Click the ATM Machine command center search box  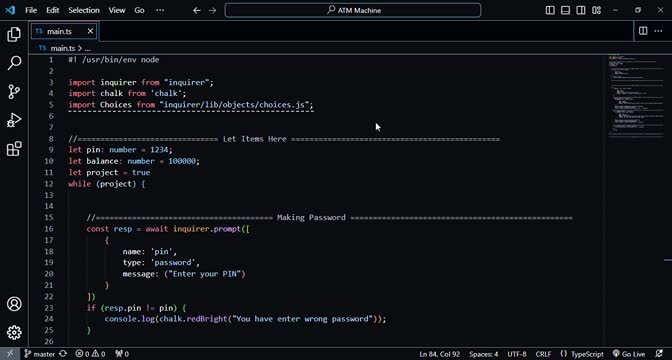pos(353,10)
